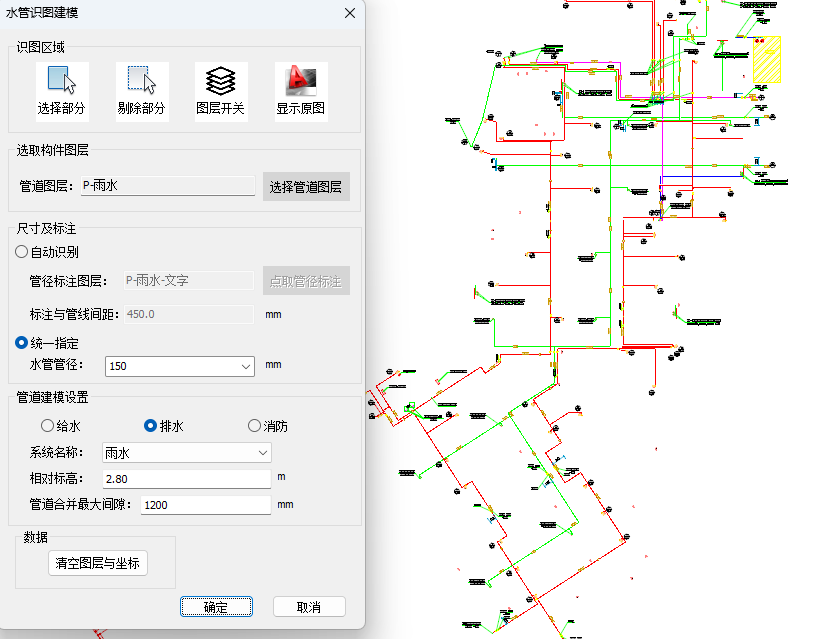Select the 统一指定 radio option
The height and width of the screenshot is (639, 835).
pyautogui.click(x=21, y=342)
